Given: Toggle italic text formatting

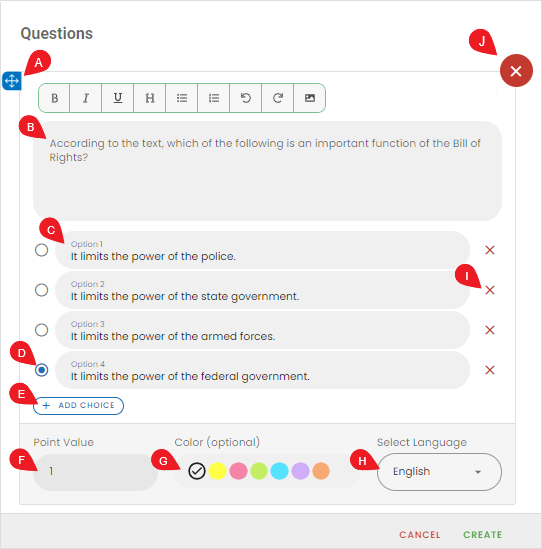Looking at the screenshot, I should pyautogui.click(x=86, y=98).
